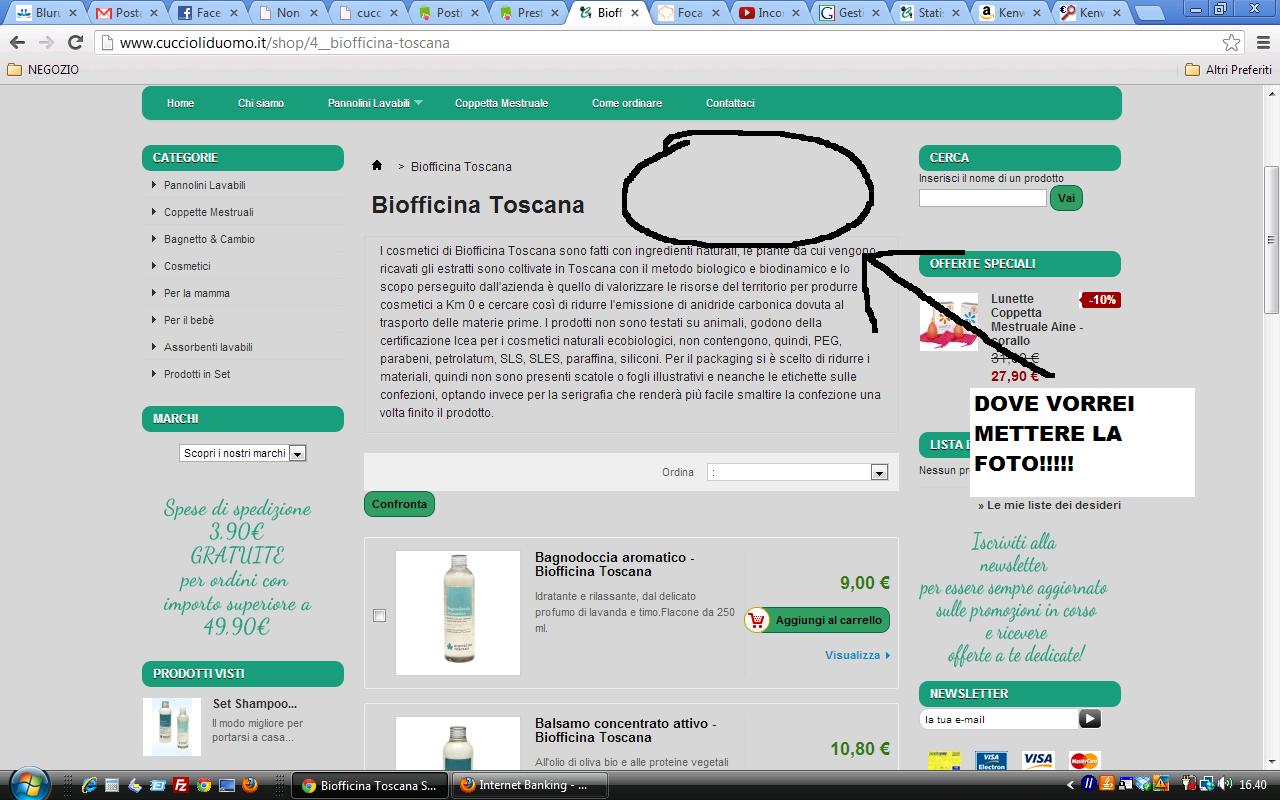Select the Pannolini Lavabili category
The image size is (1280, 800).
pos(205,185)
